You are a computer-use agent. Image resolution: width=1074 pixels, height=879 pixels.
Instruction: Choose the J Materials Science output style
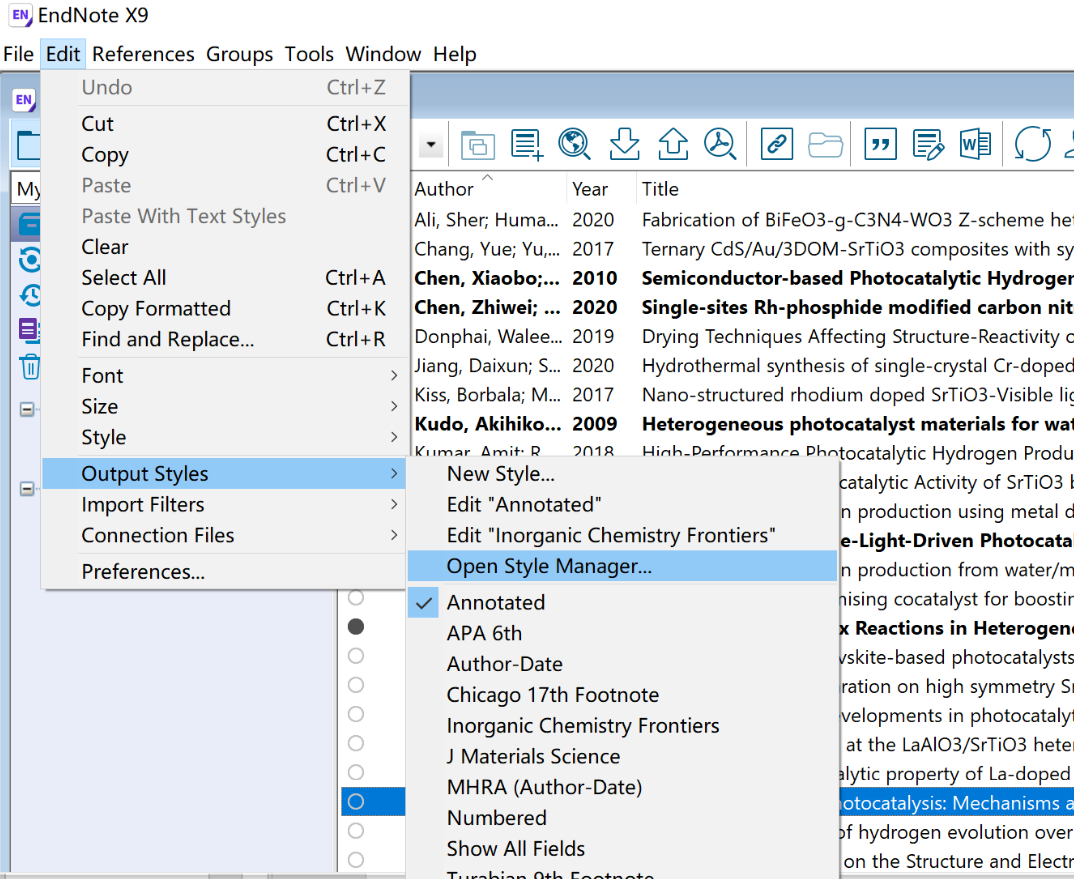(622, 756)
